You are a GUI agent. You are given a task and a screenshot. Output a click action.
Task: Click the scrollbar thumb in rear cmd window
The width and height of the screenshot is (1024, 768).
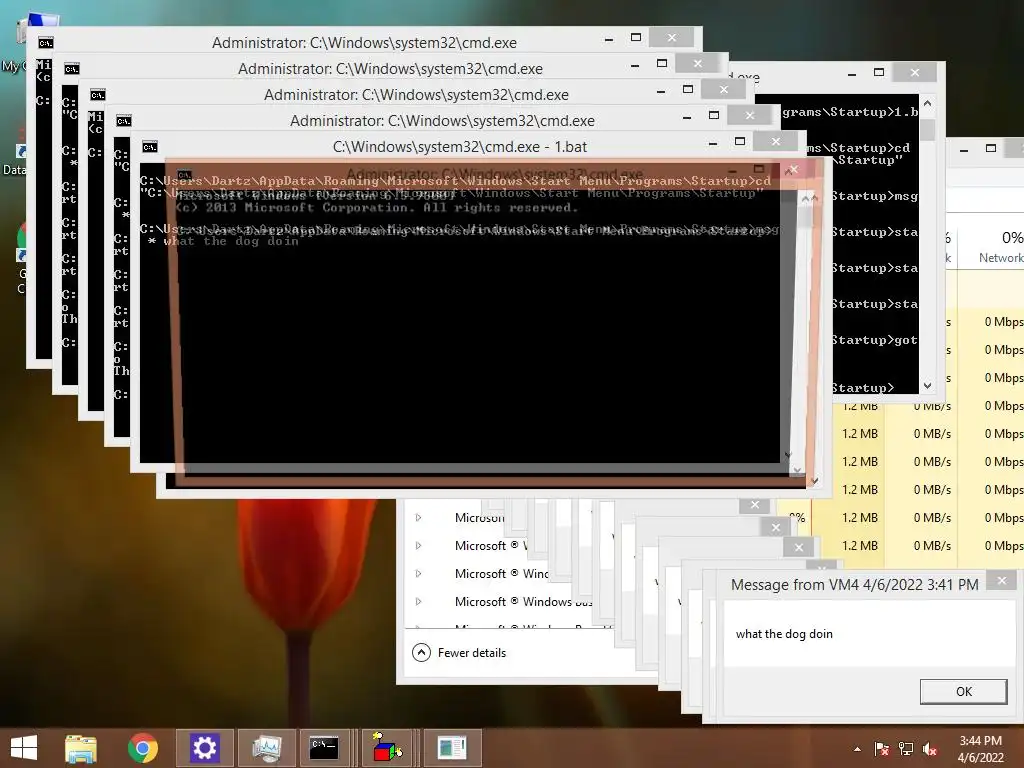927,129
